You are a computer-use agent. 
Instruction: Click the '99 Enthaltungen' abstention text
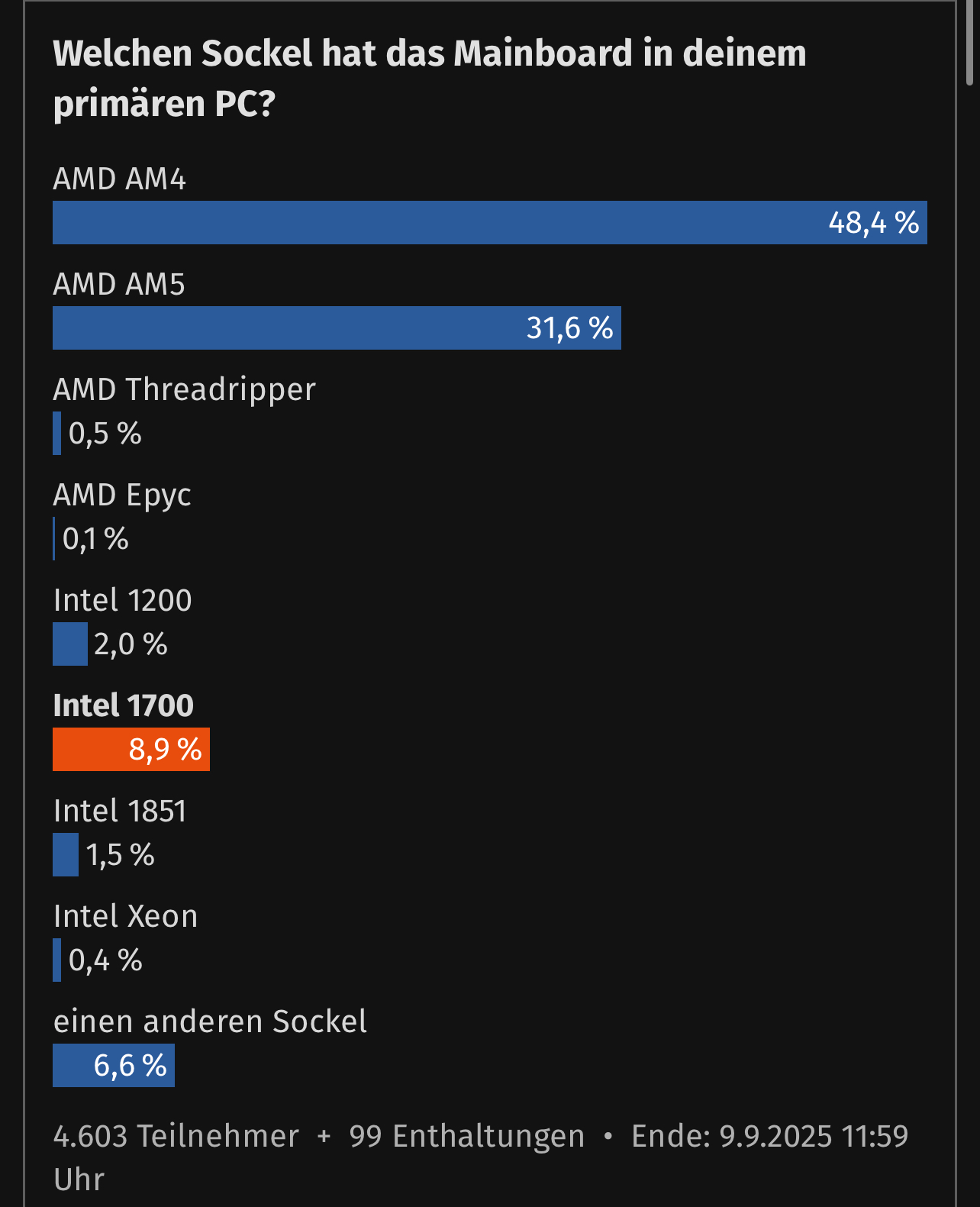[466, 1136]
